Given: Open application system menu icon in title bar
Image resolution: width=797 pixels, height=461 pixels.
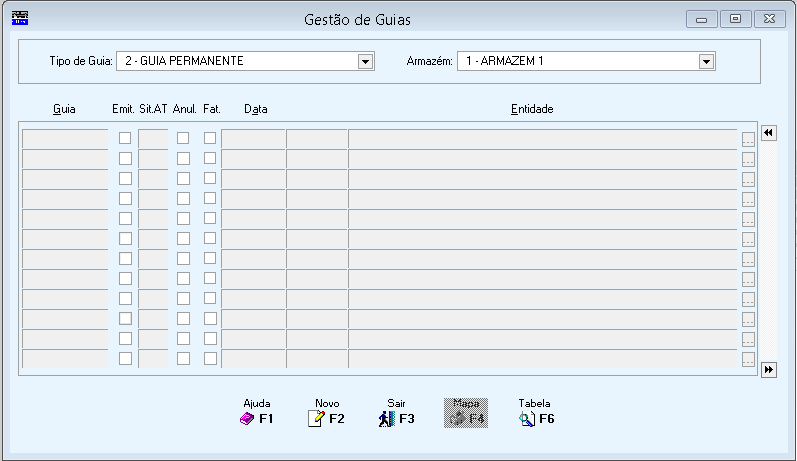Looking at the screenshot, I should click(x=20, y=18).
